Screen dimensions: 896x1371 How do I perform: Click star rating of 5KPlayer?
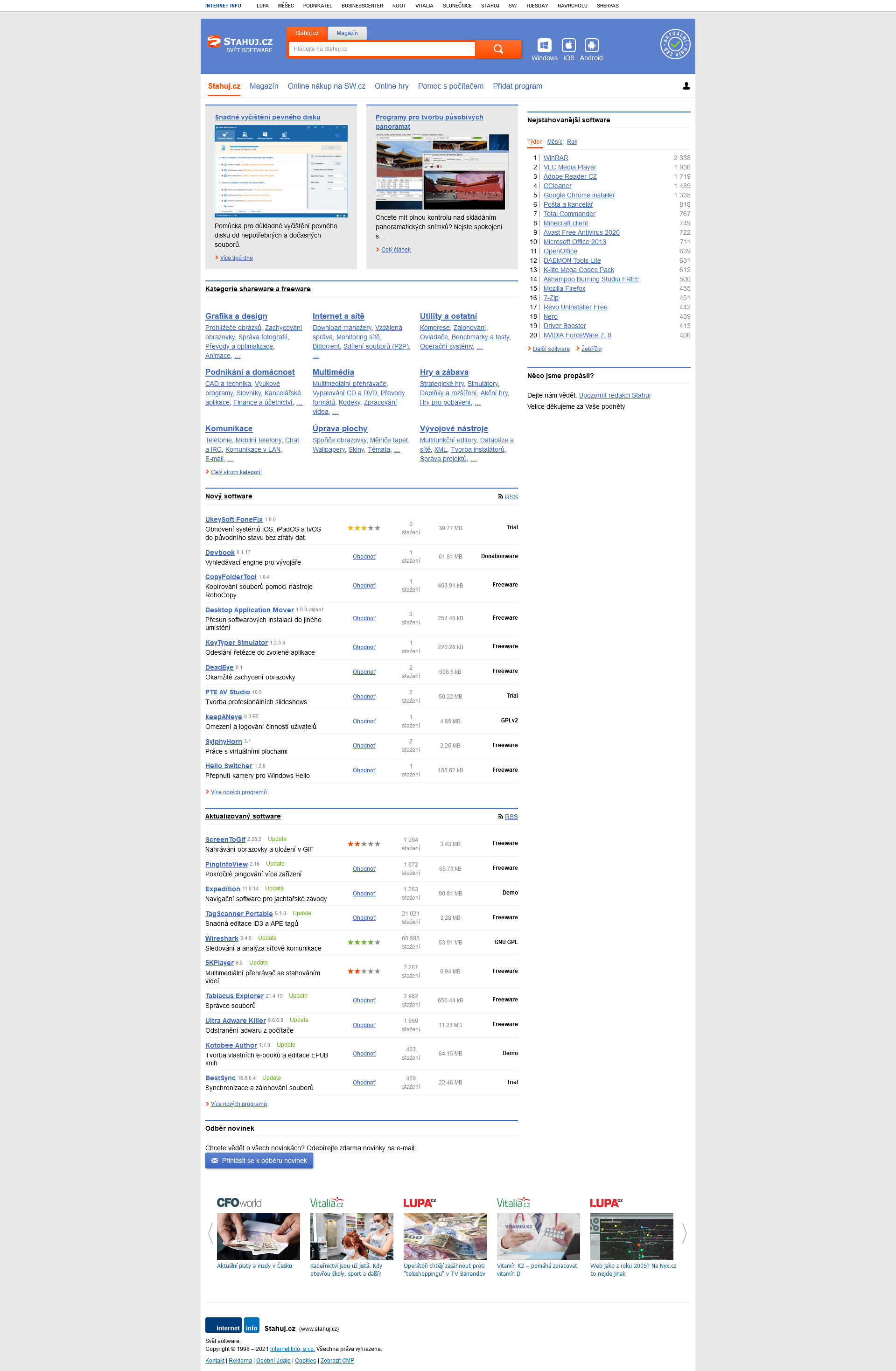[364, 971]
